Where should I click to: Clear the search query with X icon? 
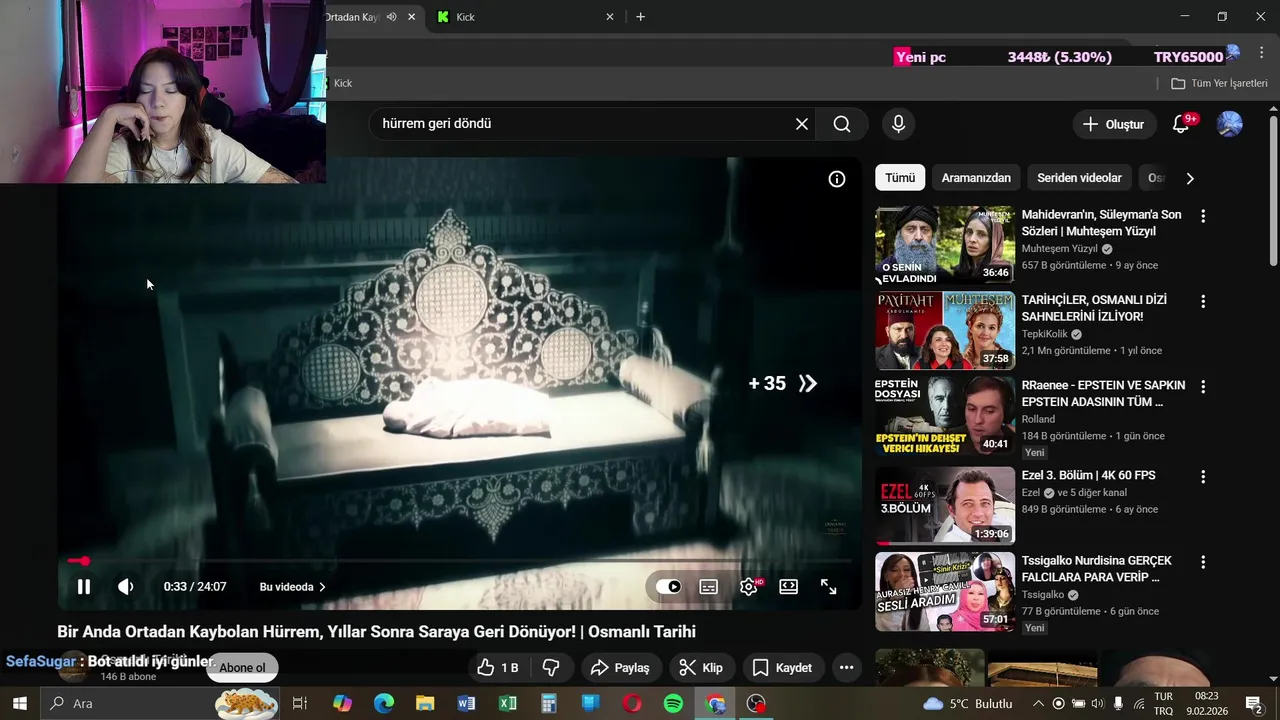[x=802, y=124]
